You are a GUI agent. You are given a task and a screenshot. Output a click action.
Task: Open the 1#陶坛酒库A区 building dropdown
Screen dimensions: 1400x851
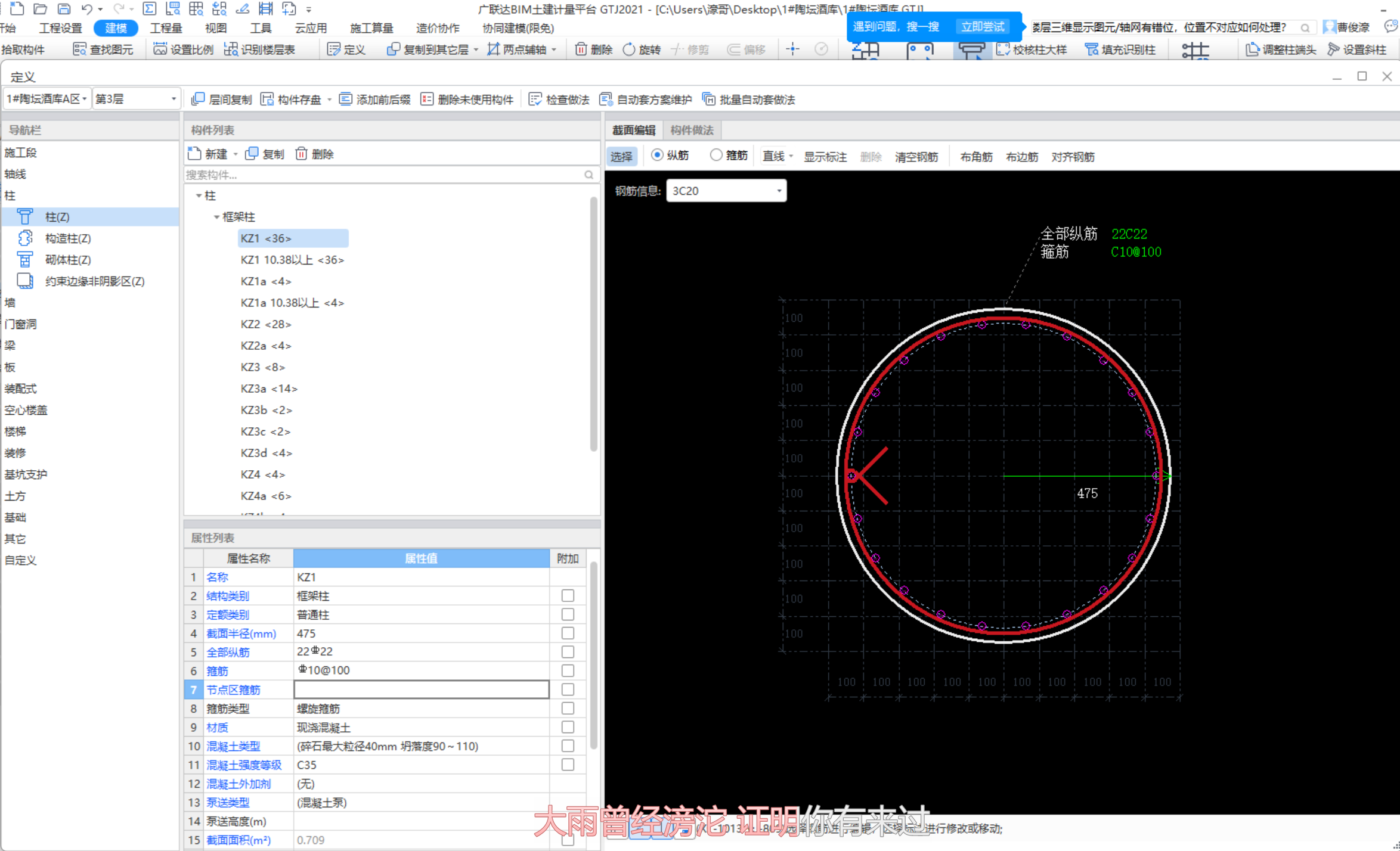point(47,99)
